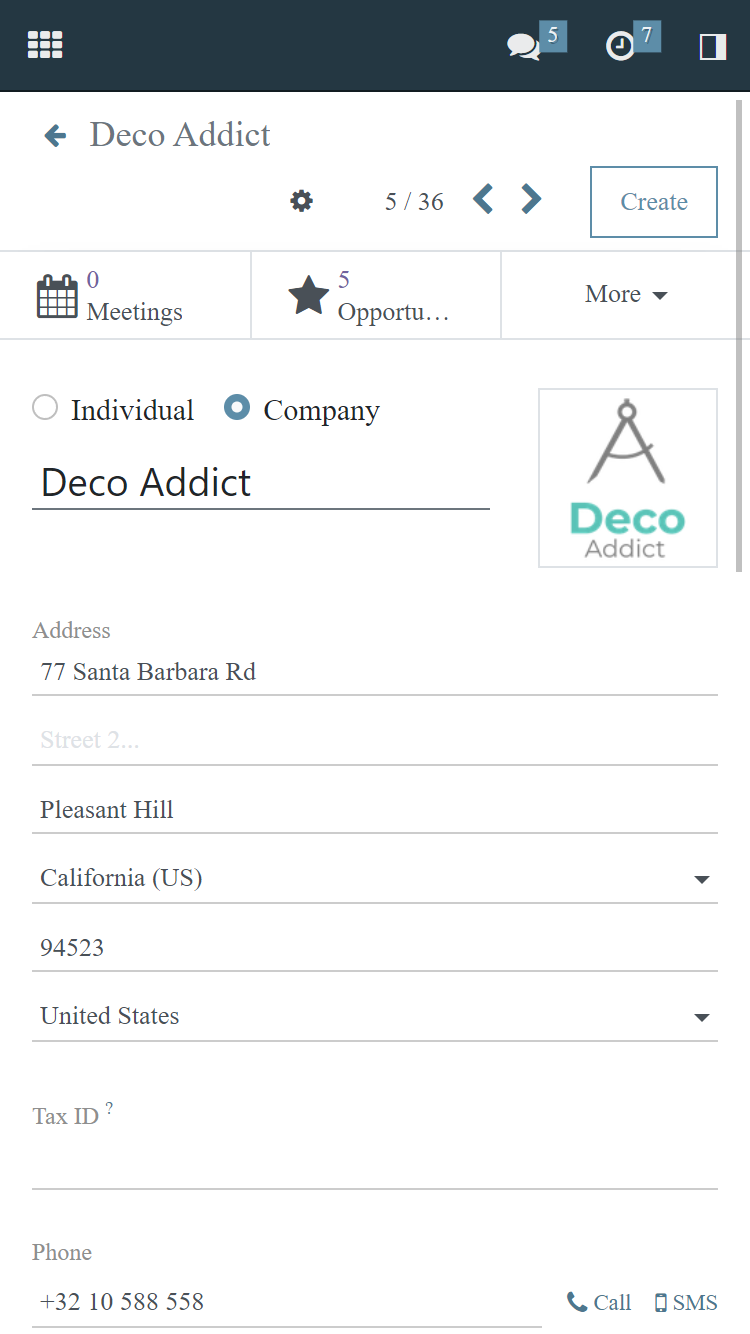Click the Create button
The width and height of the screenshot is (750, 1334).
pyautogui.click(x=654, y=202)
